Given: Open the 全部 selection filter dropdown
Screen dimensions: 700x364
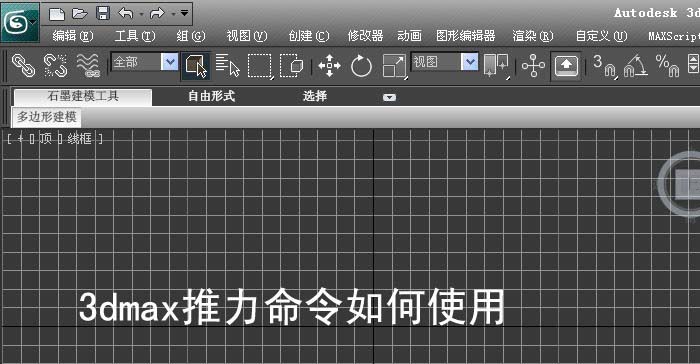Looking at the screenshot, I should 145,62.
